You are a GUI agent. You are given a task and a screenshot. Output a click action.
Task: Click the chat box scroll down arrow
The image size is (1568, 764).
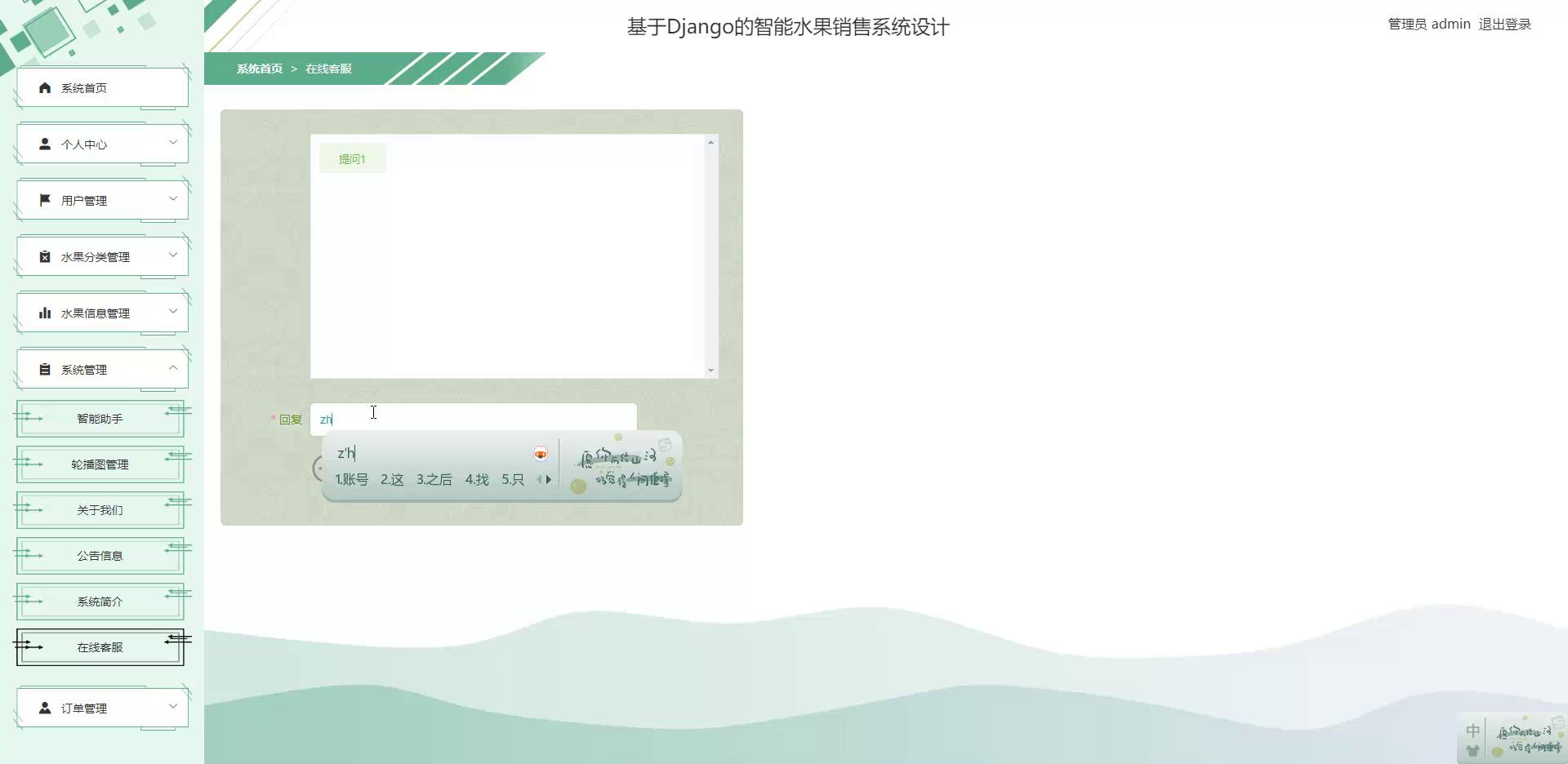pos(711,371)
